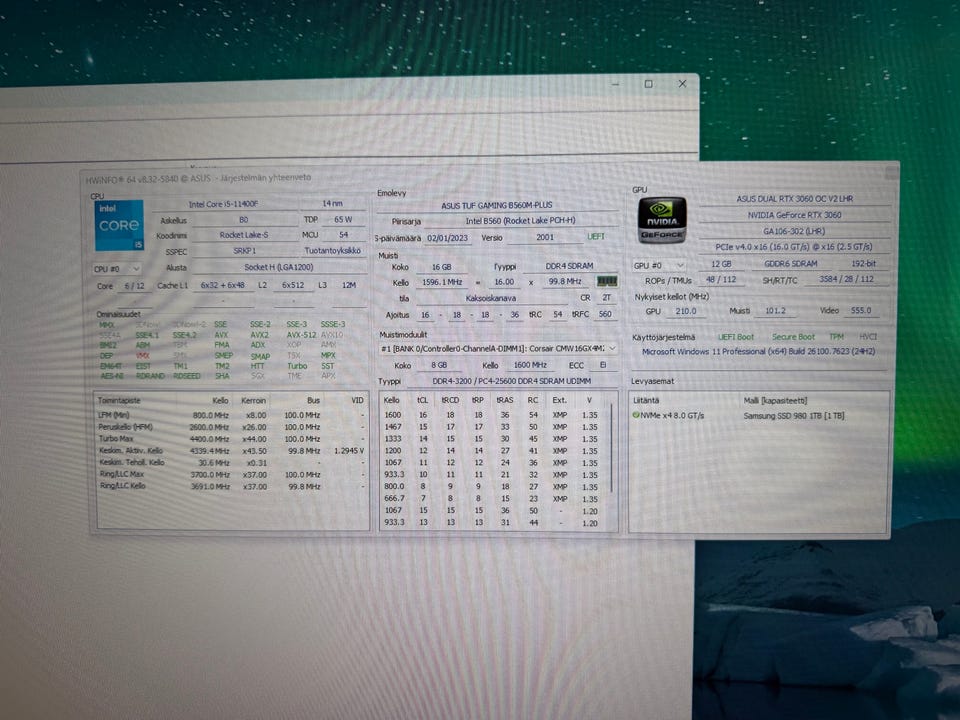960x720 pixels.
Task: Click the DDR4 SDRAM type field
Action: tap(569, 266)
